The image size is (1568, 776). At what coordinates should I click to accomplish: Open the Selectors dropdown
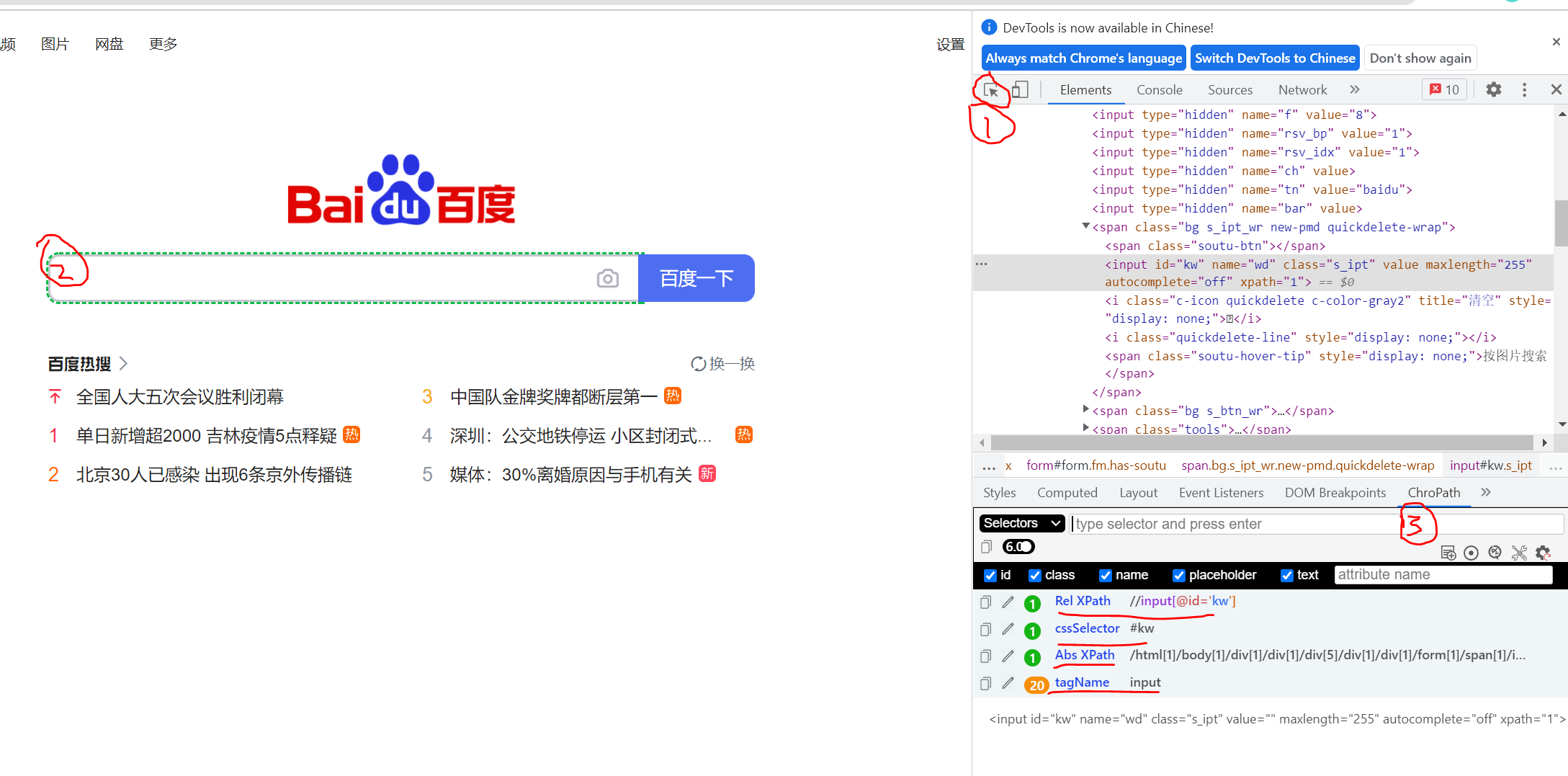tap(1022, 523)
